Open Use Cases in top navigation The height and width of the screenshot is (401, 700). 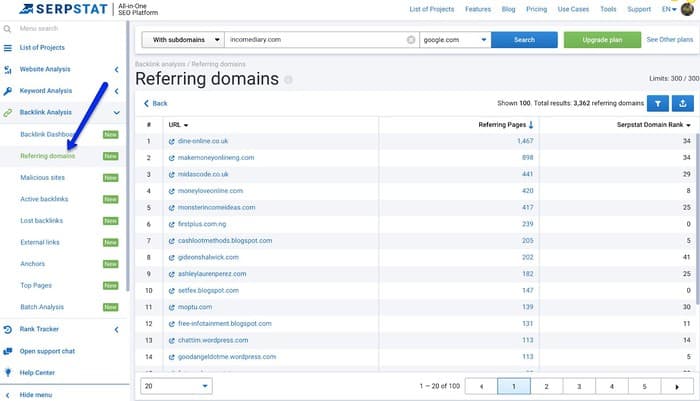[x=573, y=9]
